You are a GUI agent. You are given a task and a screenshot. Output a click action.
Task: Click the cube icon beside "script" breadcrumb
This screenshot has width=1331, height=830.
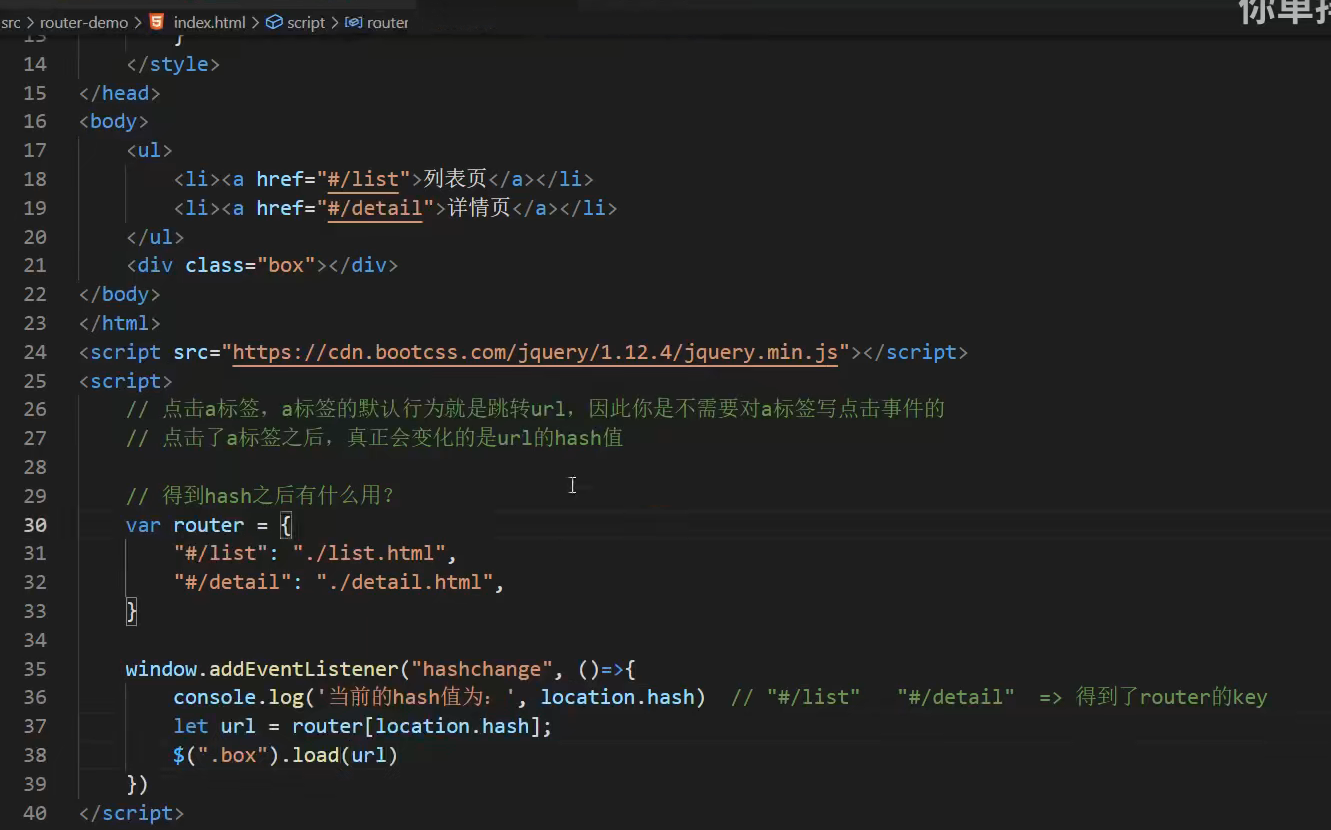click(x=275, y=22)
